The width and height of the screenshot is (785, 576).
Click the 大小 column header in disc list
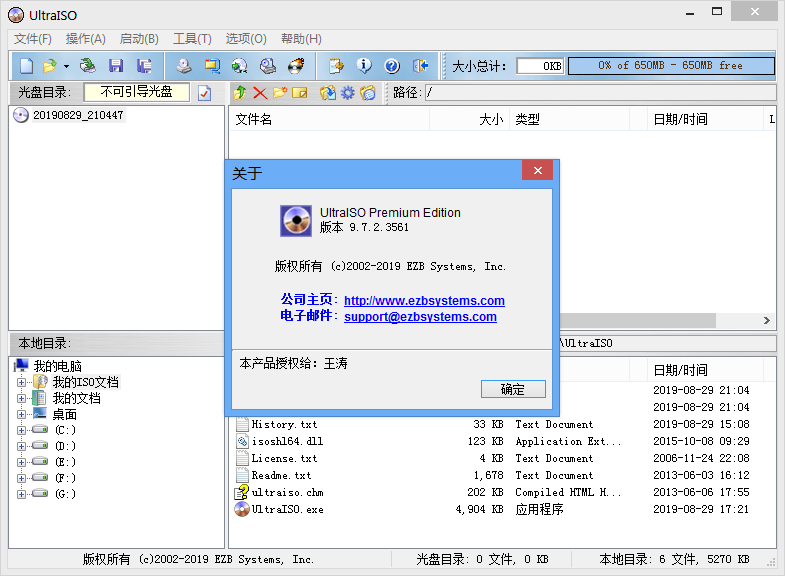tap(469, 119)
